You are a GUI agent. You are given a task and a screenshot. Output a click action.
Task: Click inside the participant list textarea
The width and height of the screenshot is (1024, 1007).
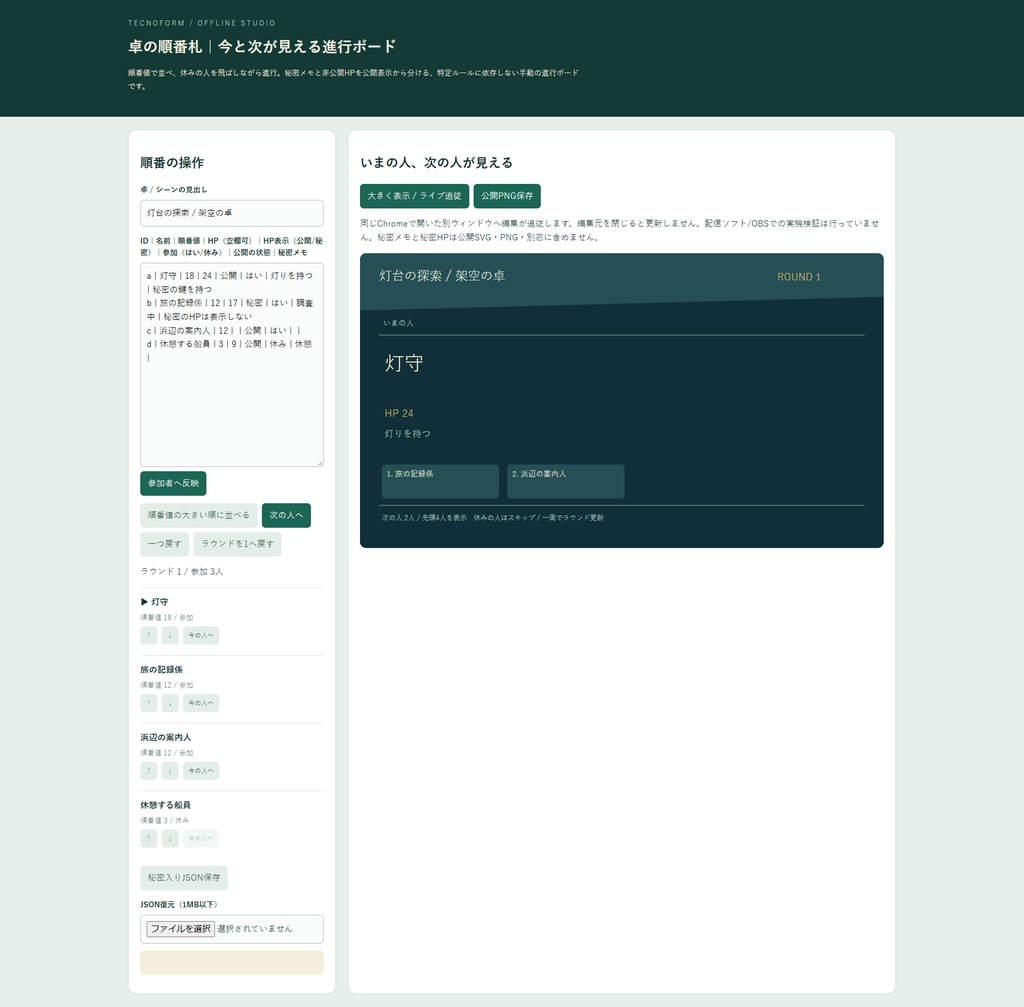pos(232,365)
